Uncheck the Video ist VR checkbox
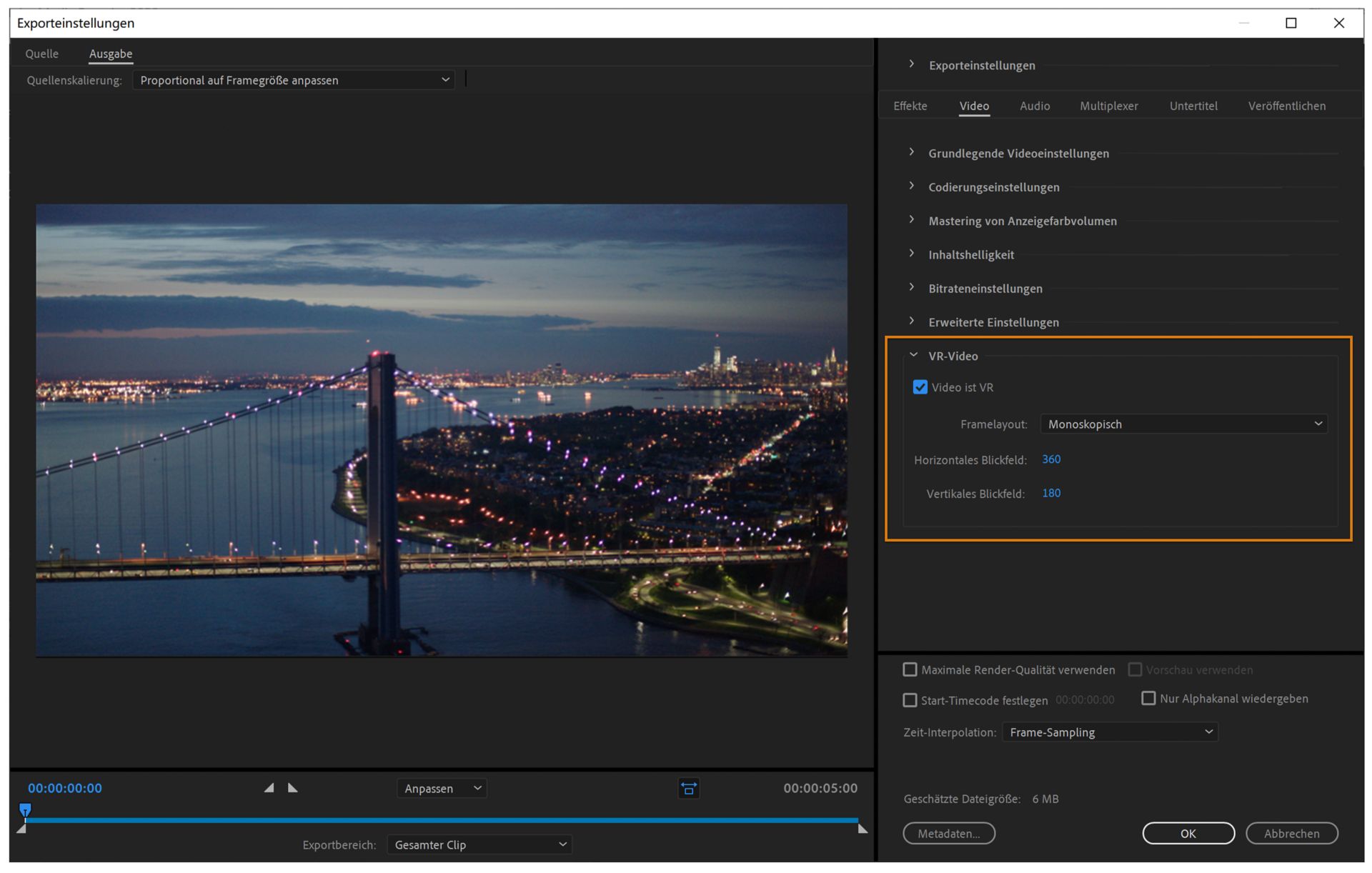This screenshot has height=873, width=1372. pyautogui.click(x=920, y=387)
